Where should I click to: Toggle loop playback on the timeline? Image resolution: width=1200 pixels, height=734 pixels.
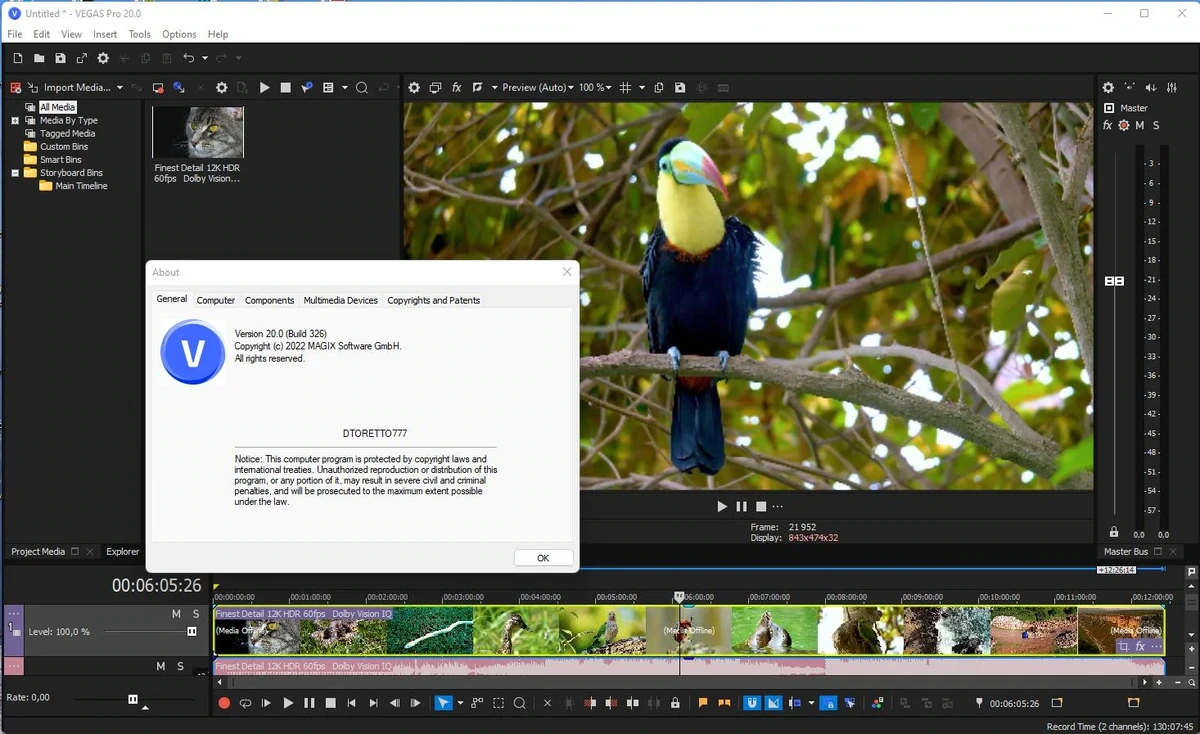coord(245,704)
